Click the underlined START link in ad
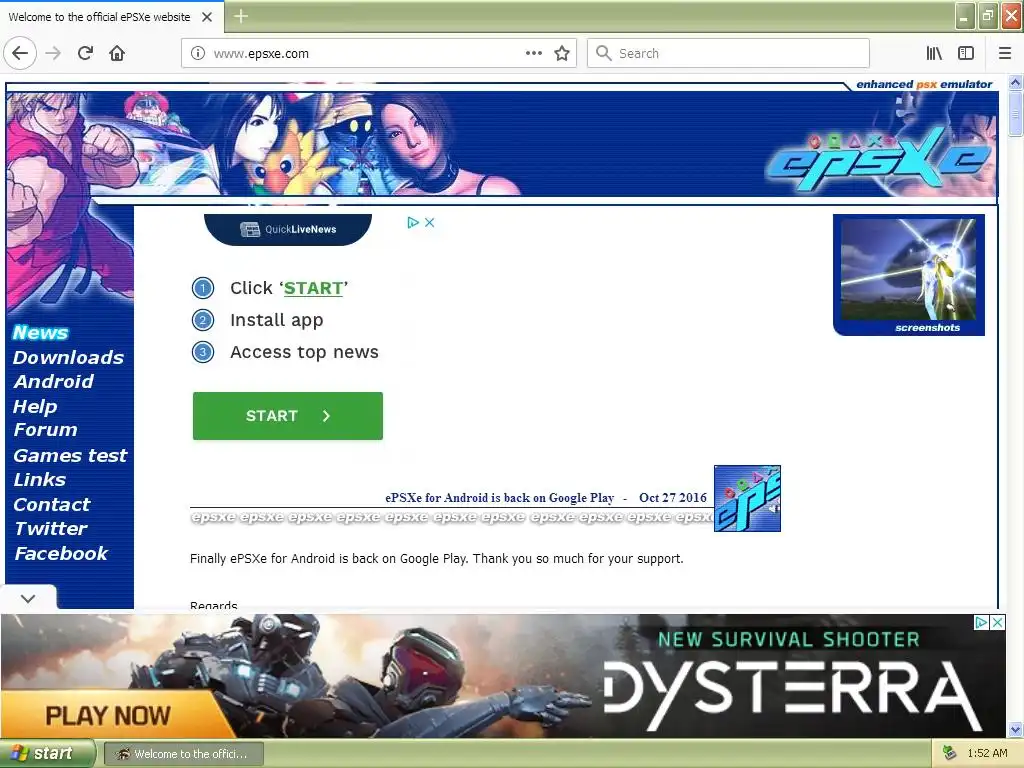Viewport: 1024px width, 768px height. [x=313, y=288]
